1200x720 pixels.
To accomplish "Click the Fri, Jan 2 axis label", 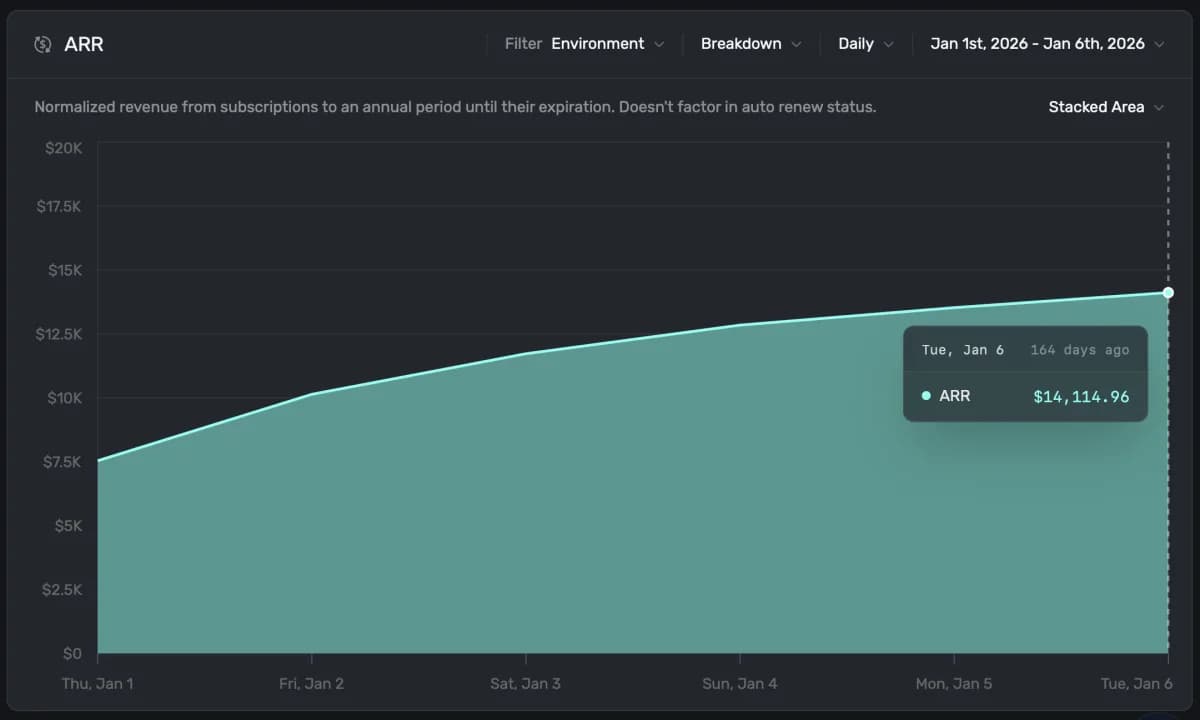I will click(312, 684).
